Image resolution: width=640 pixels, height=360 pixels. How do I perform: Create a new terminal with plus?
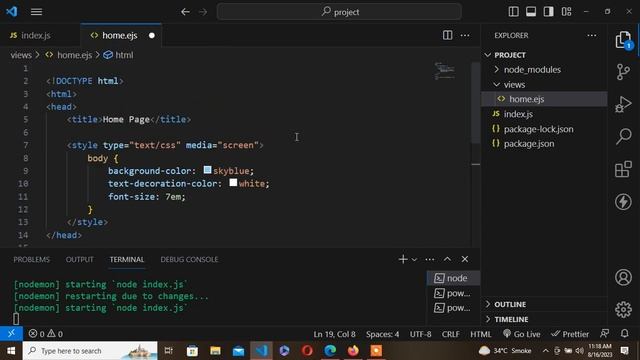[403, 259]
